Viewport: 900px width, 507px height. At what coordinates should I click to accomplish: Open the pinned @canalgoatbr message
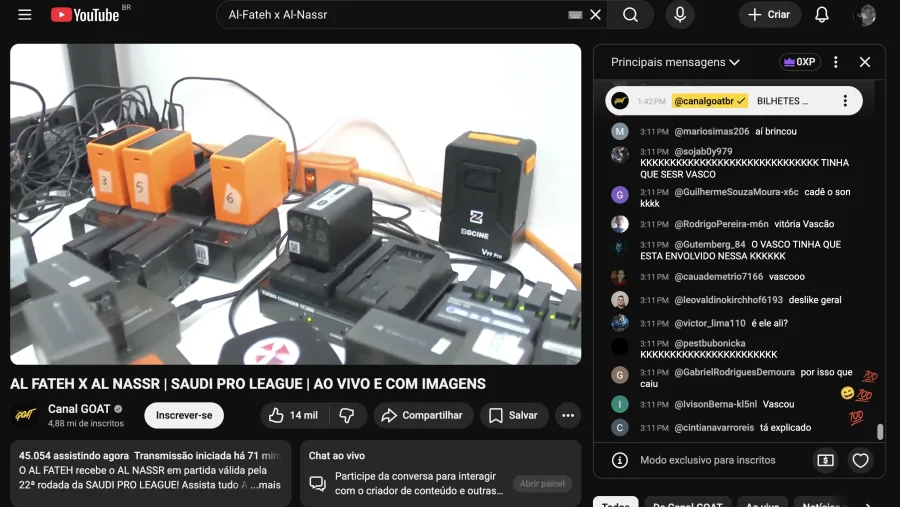click(734, 101)
